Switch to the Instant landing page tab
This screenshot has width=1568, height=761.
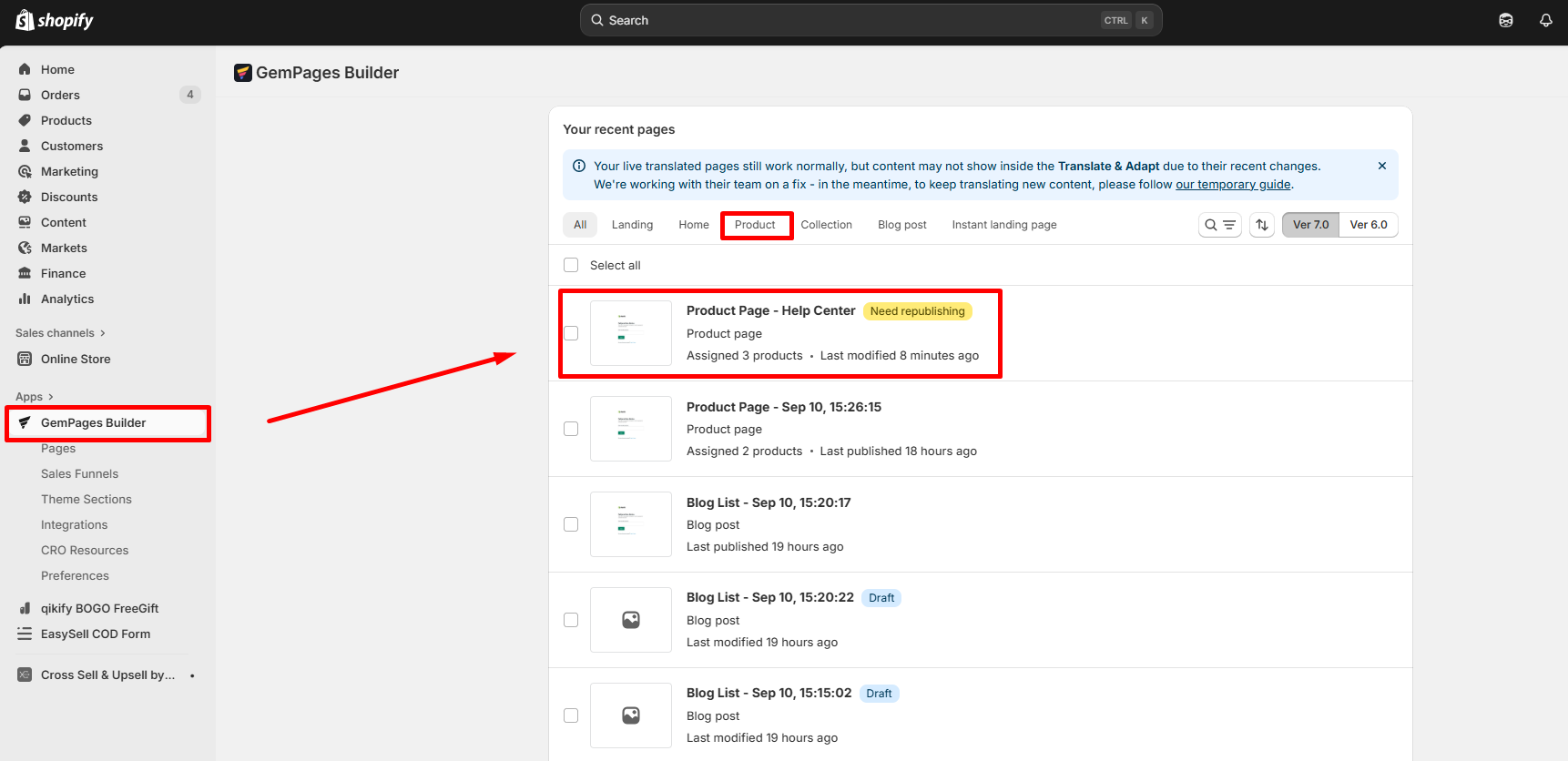[1003, 225]
